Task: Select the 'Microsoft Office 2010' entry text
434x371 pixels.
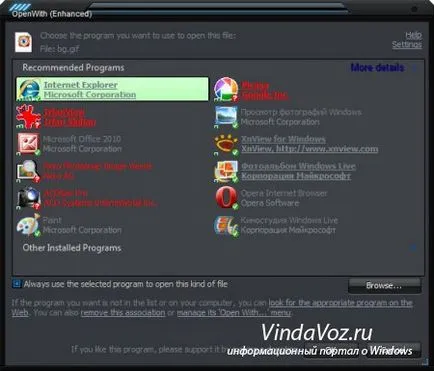Action: [82, 139]
